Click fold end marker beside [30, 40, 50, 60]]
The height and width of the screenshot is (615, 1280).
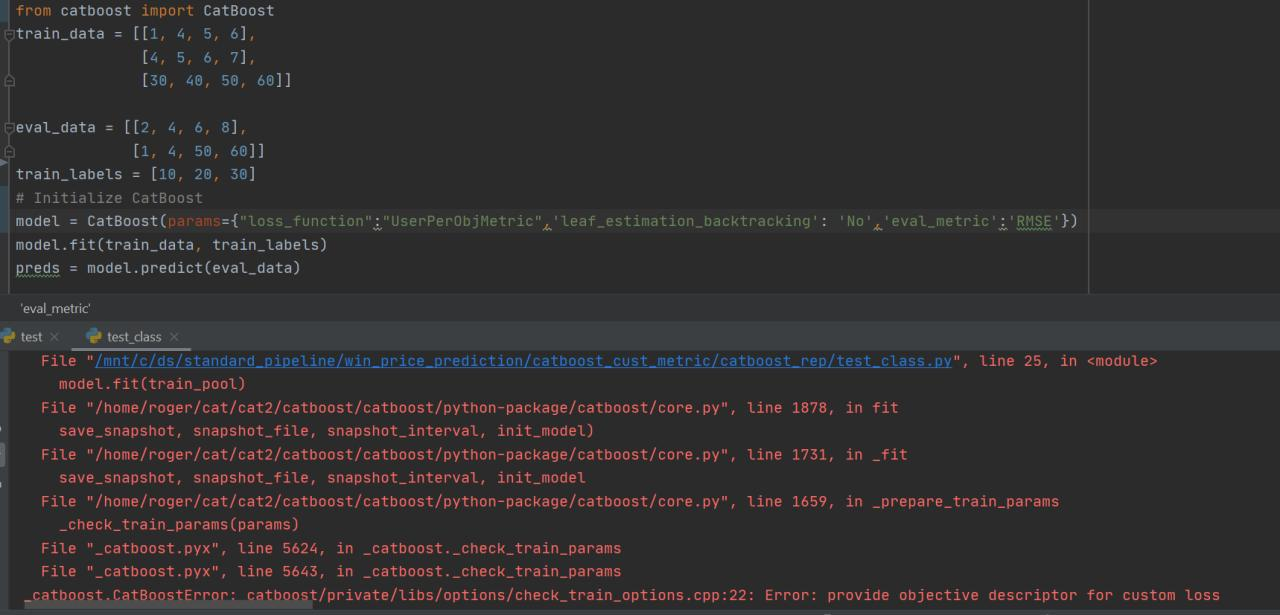point(9,81)
